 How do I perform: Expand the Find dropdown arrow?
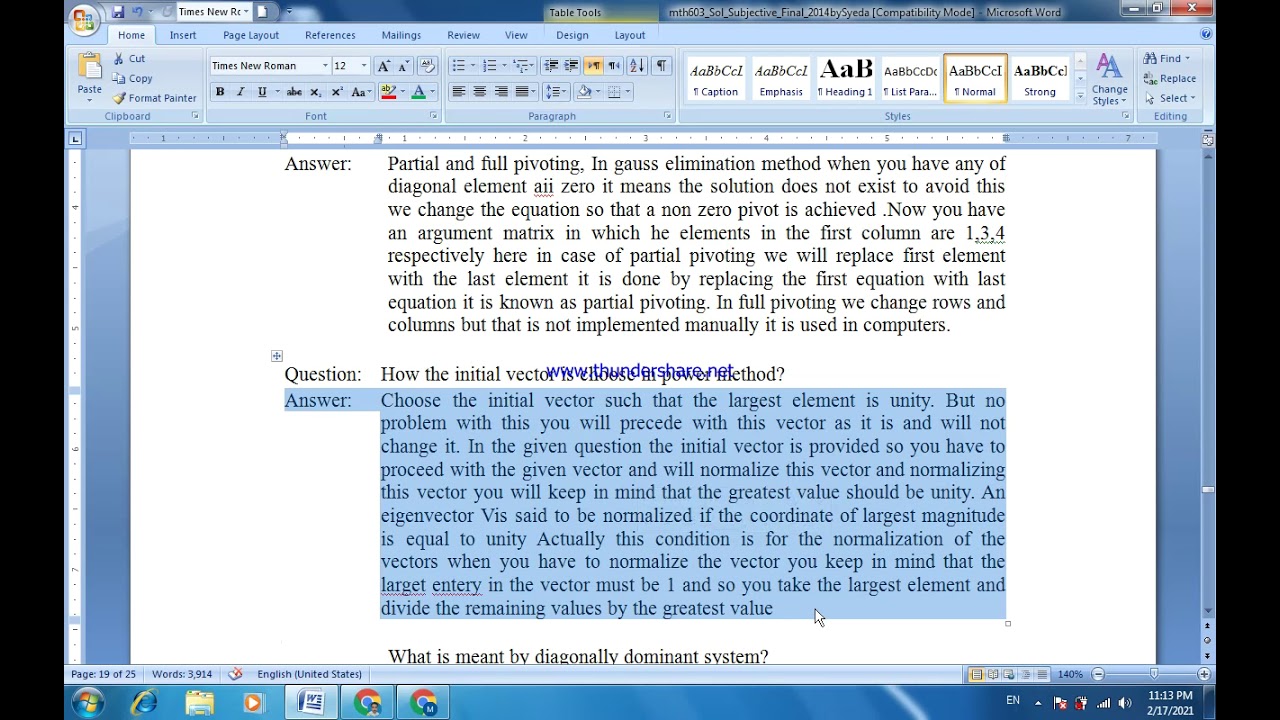pyautogui.click(x=1188, y=59)
